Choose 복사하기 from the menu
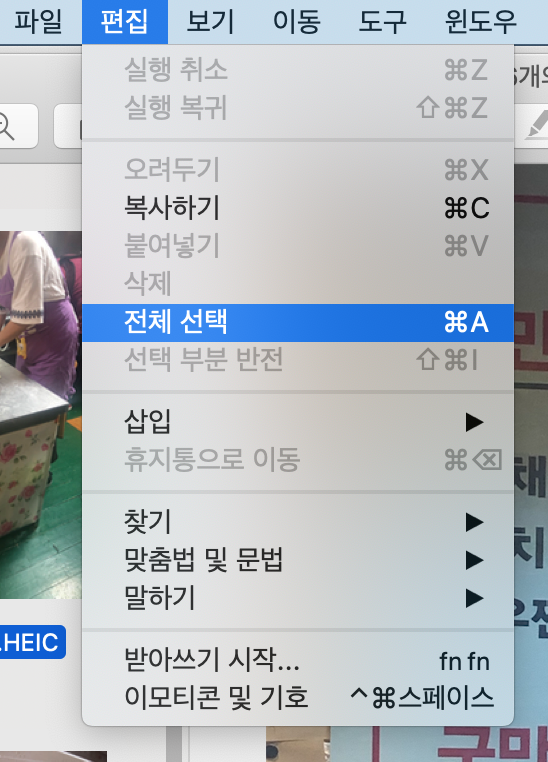The image size is (548, 762). tap(298, 208)
